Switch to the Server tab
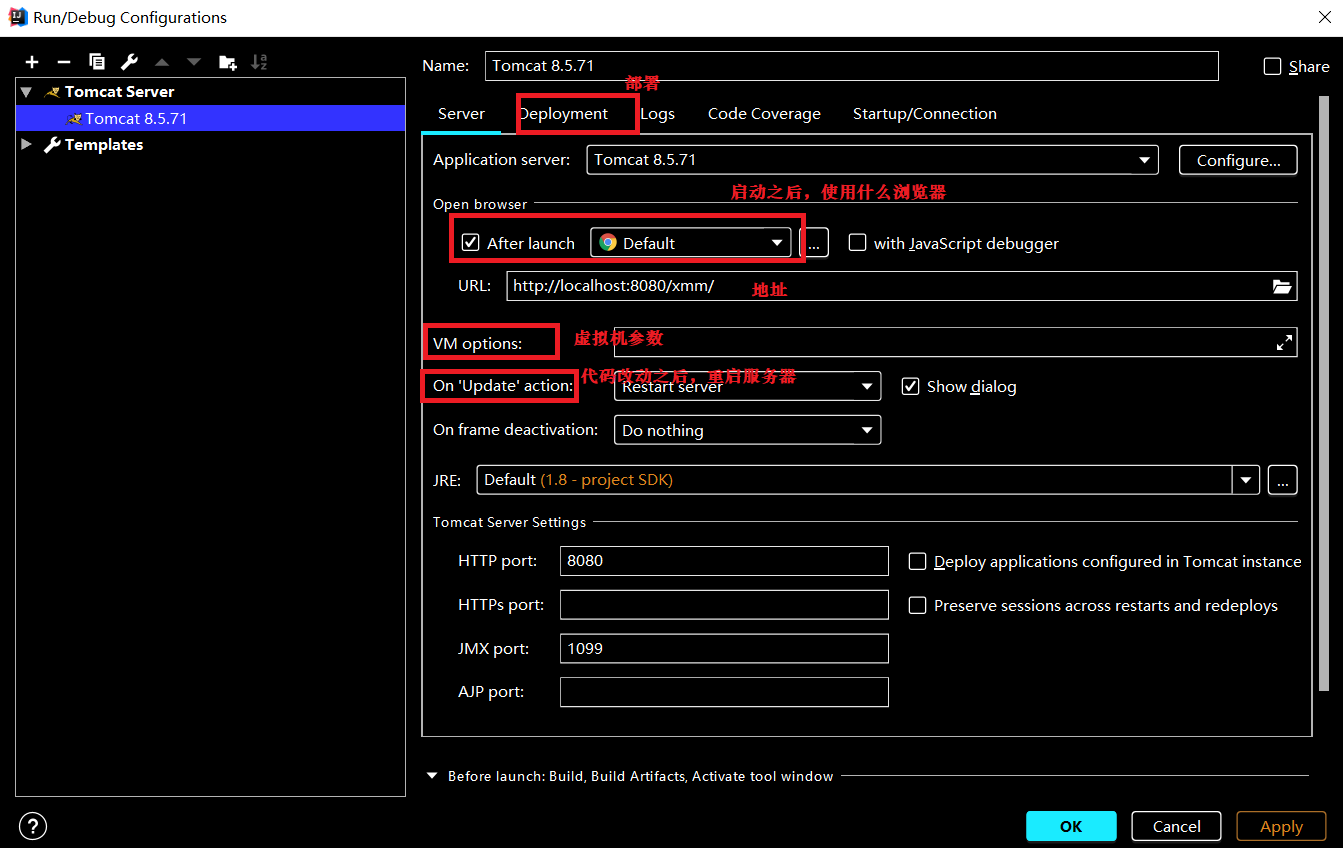The width and height of the screenshot is (1343, 848). pos(461,114)
